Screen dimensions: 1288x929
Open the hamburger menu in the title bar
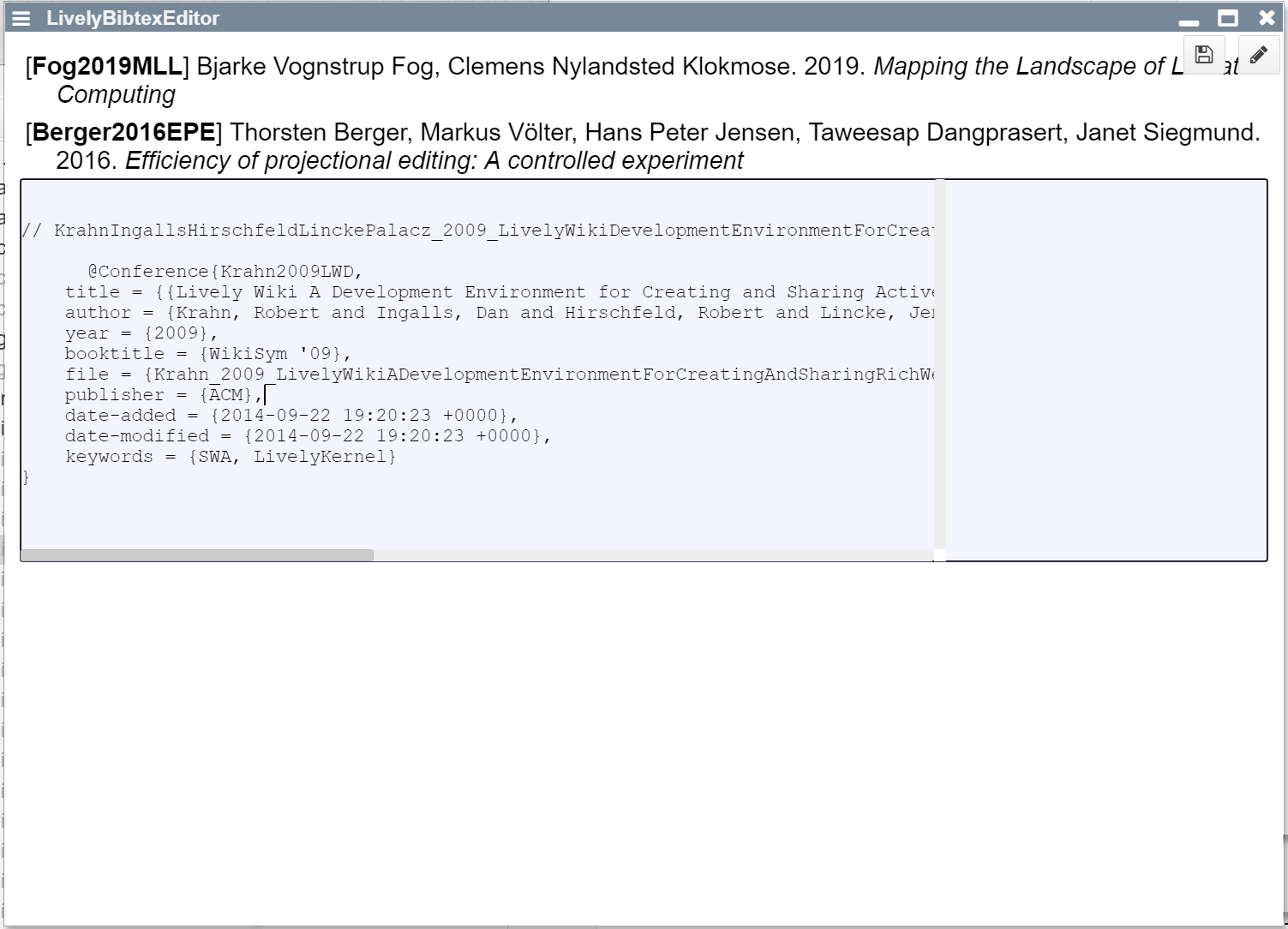[x=21, y=18]
